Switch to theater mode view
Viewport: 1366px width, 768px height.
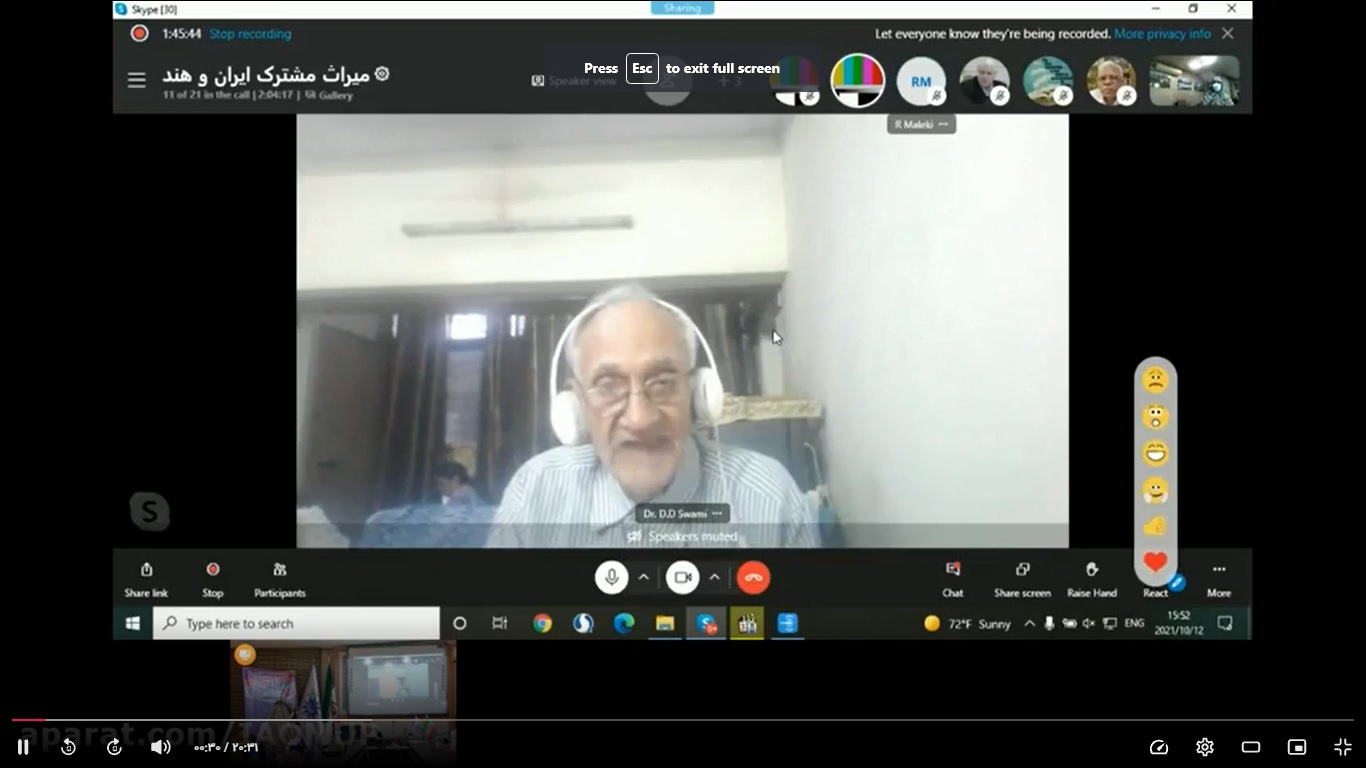coord(1251,747)
